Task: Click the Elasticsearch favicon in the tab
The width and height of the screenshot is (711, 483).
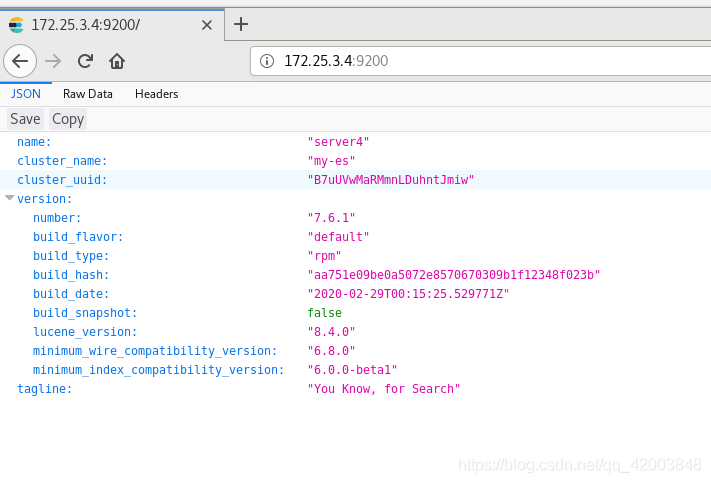Action: point(16,25)
